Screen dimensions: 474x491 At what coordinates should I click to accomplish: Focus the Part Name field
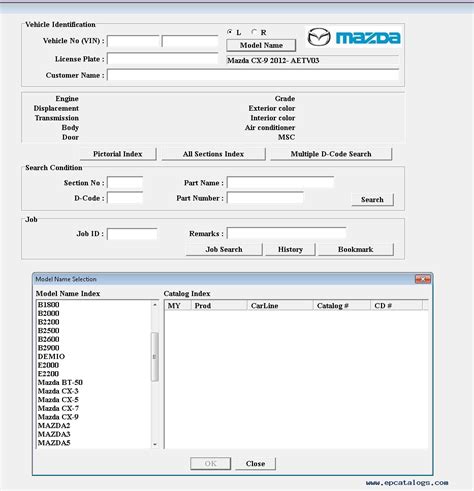(280, 183)
